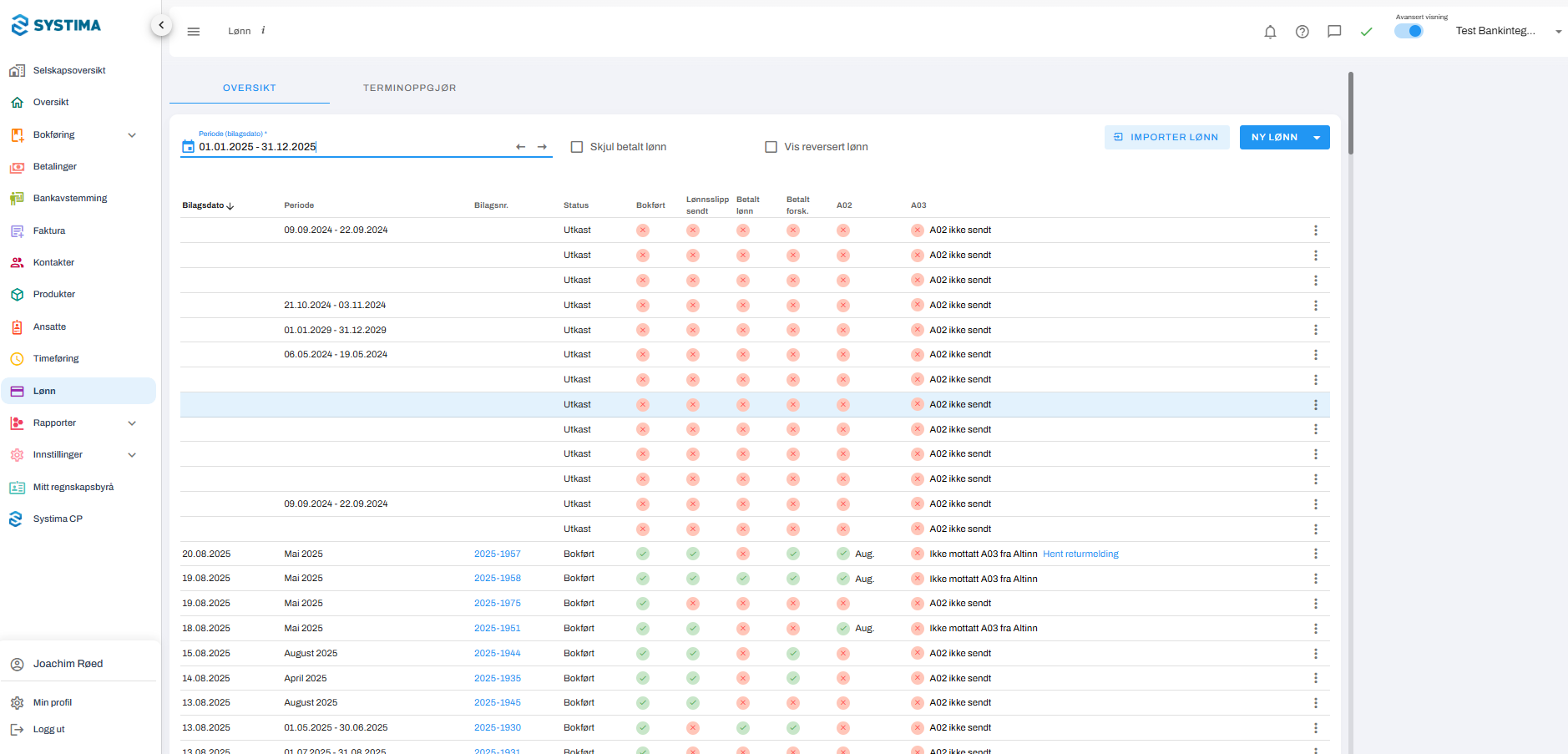Click the info icon beside Lønn title

(x=263, y=31)
